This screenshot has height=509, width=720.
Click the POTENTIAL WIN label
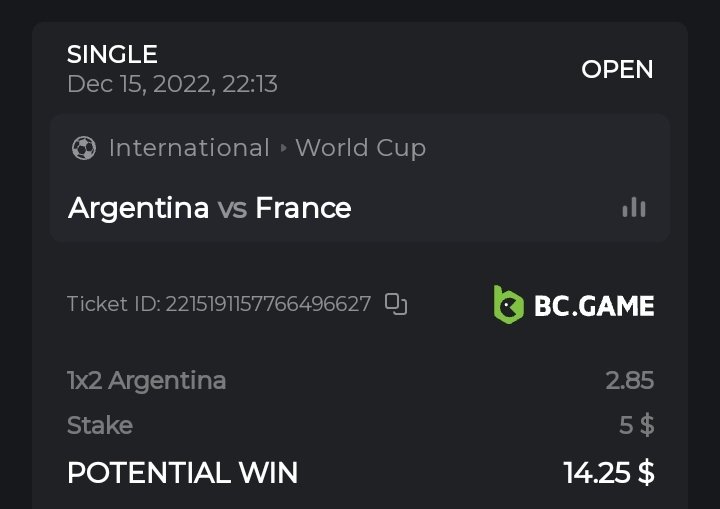coord(182,472)
